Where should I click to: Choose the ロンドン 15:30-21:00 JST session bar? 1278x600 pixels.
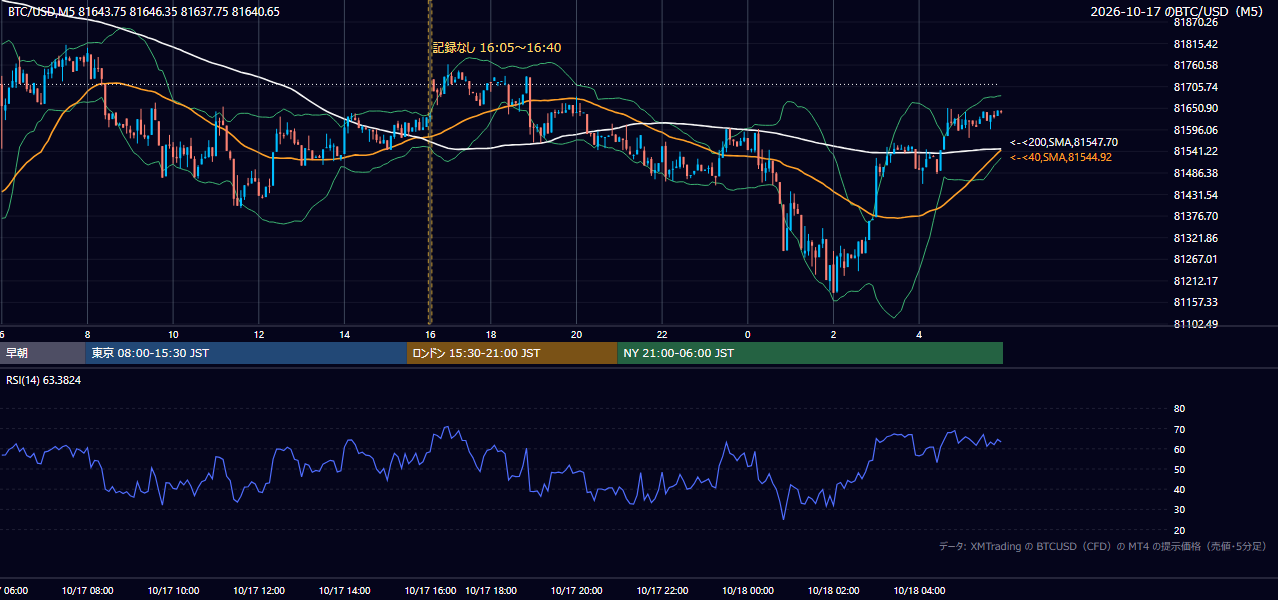click(512, 353)
